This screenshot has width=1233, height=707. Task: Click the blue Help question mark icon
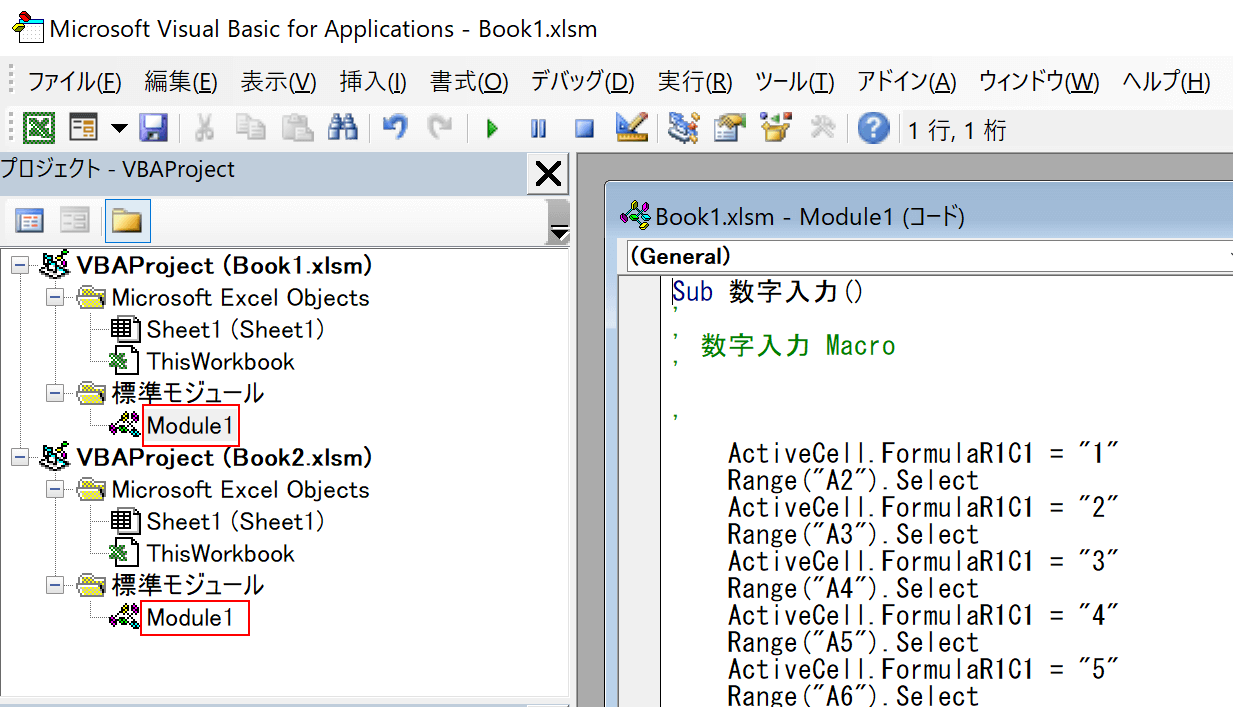pyautogui.click(x=873, y=128)
